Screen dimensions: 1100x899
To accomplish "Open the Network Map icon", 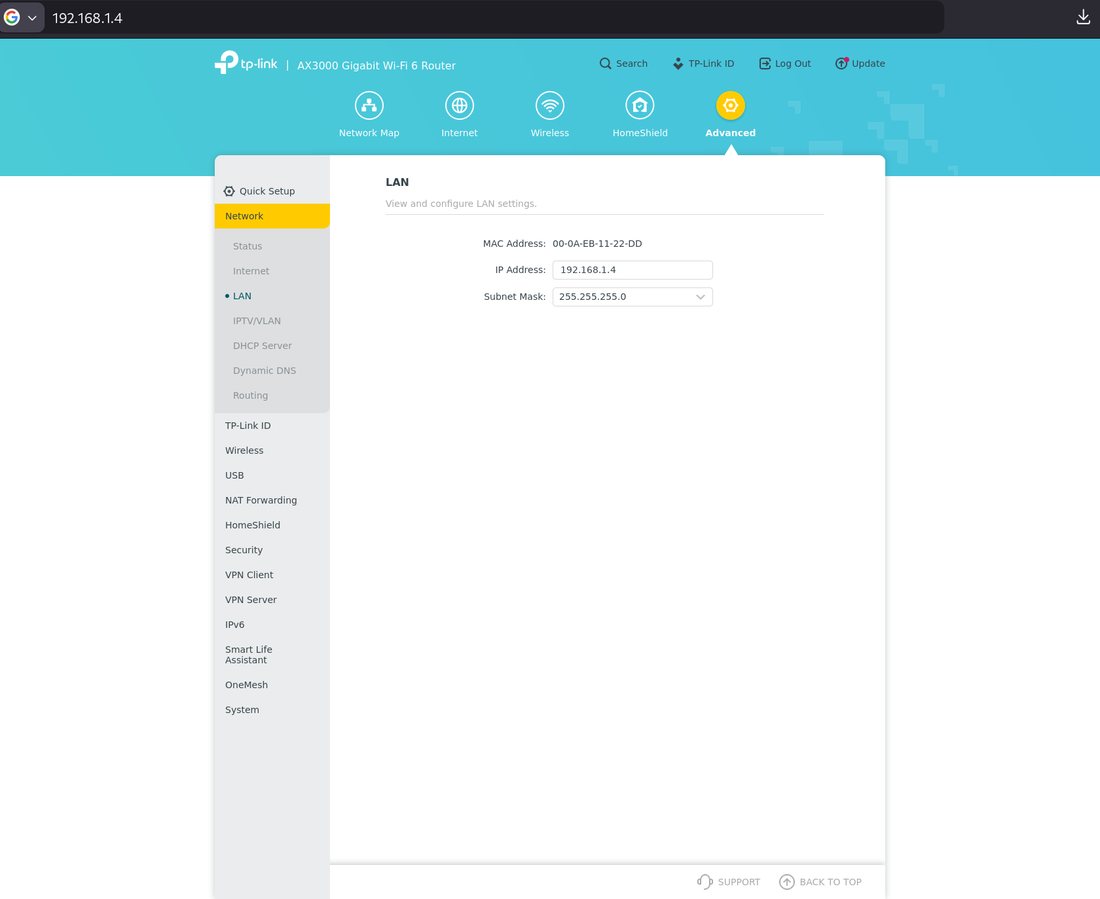I will pyautogui.click(x=369, y=106).
